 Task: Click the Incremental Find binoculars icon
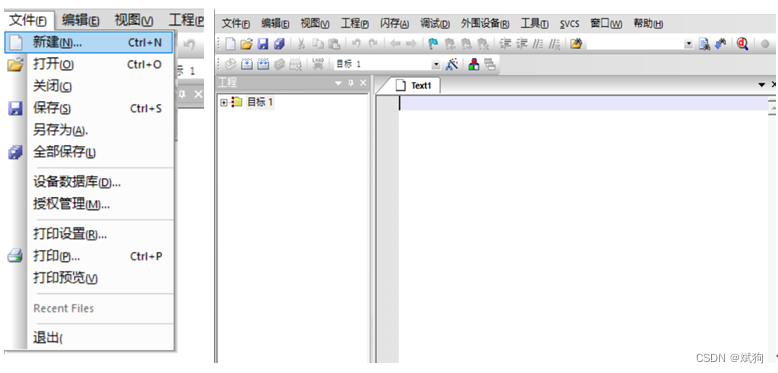pos(720,44)
